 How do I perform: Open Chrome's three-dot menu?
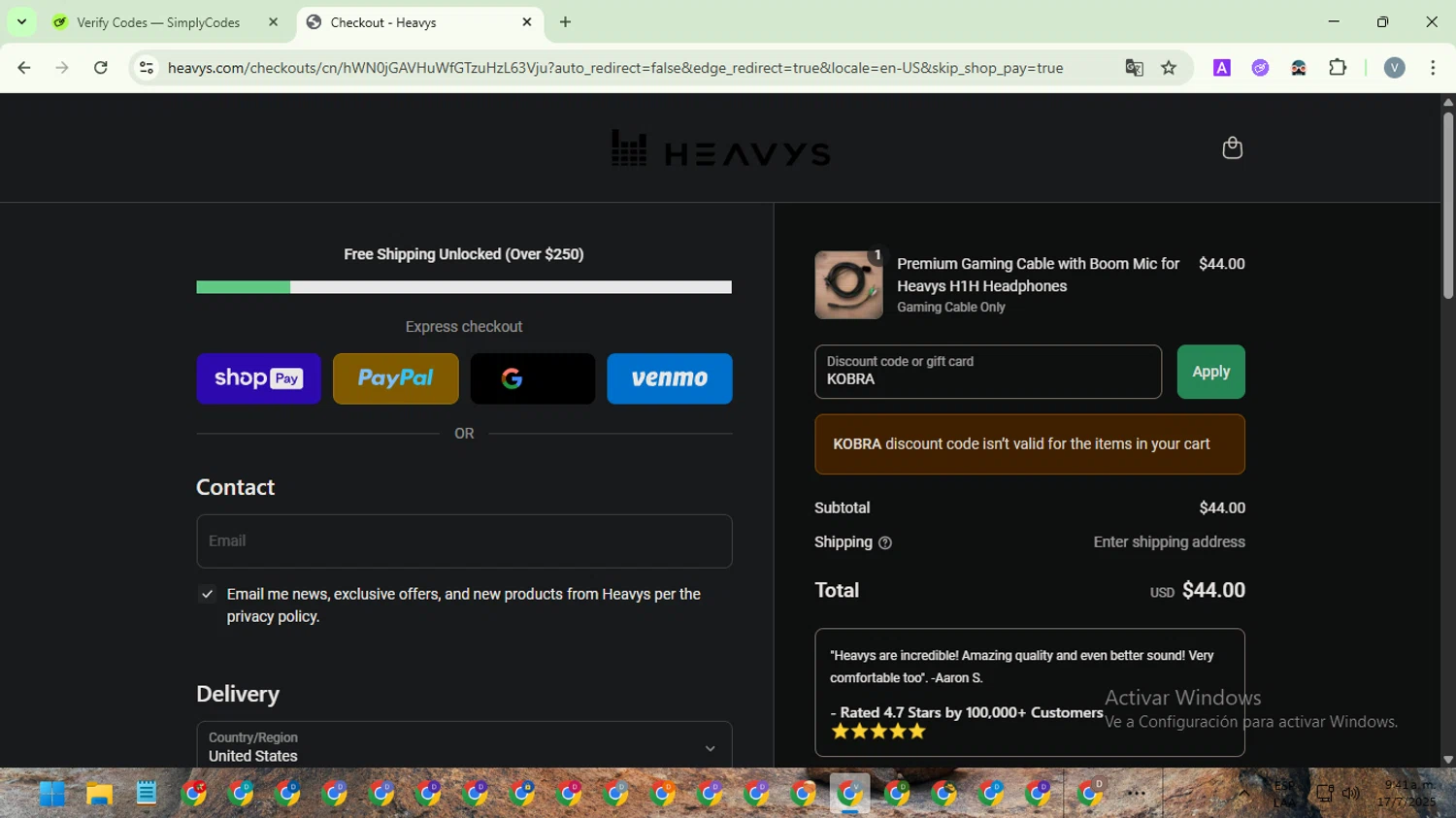tap(1433, 68)
